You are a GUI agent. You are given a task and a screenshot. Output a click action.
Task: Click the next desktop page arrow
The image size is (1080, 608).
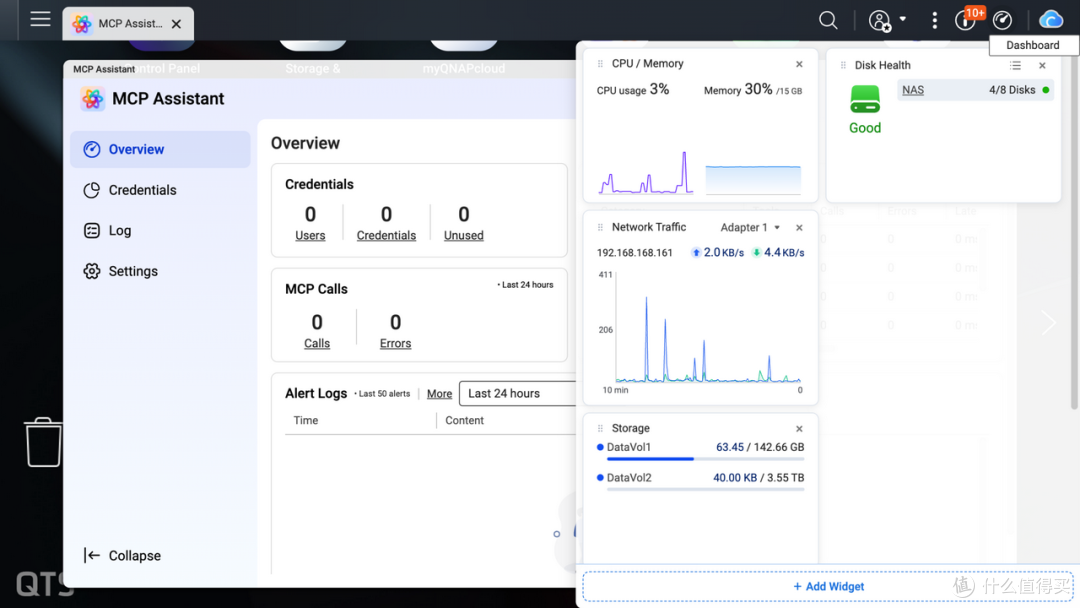click(1048, 322)
